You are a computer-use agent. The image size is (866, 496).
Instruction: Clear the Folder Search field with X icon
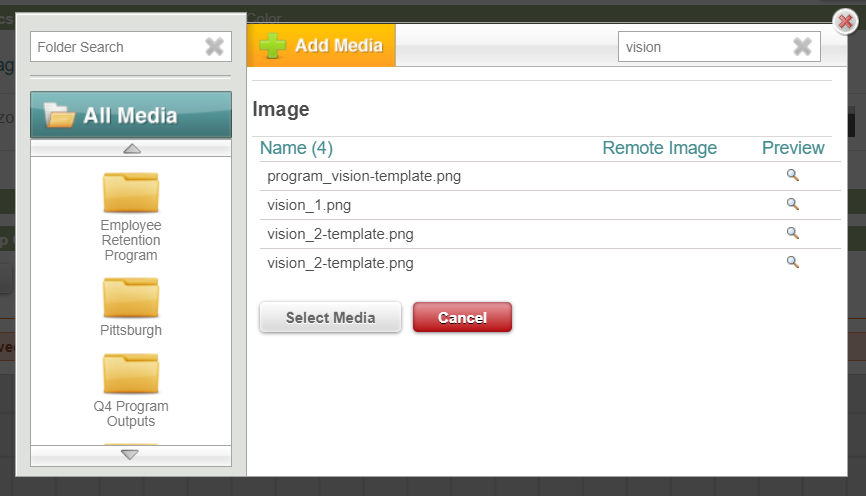click(x=214, y=46)
